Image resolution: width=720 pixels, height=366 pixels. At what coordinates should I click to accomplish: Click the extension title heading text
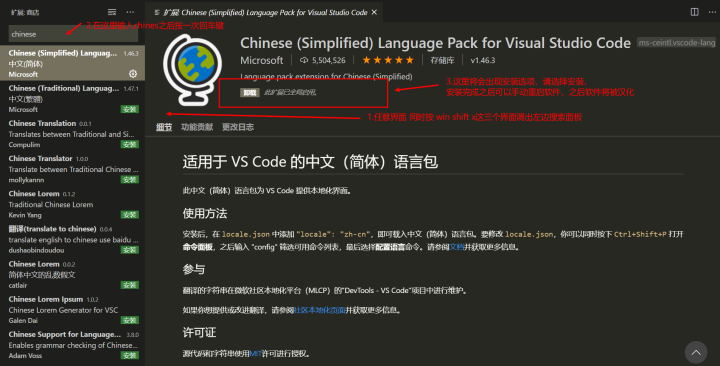[x=435, y=43]
